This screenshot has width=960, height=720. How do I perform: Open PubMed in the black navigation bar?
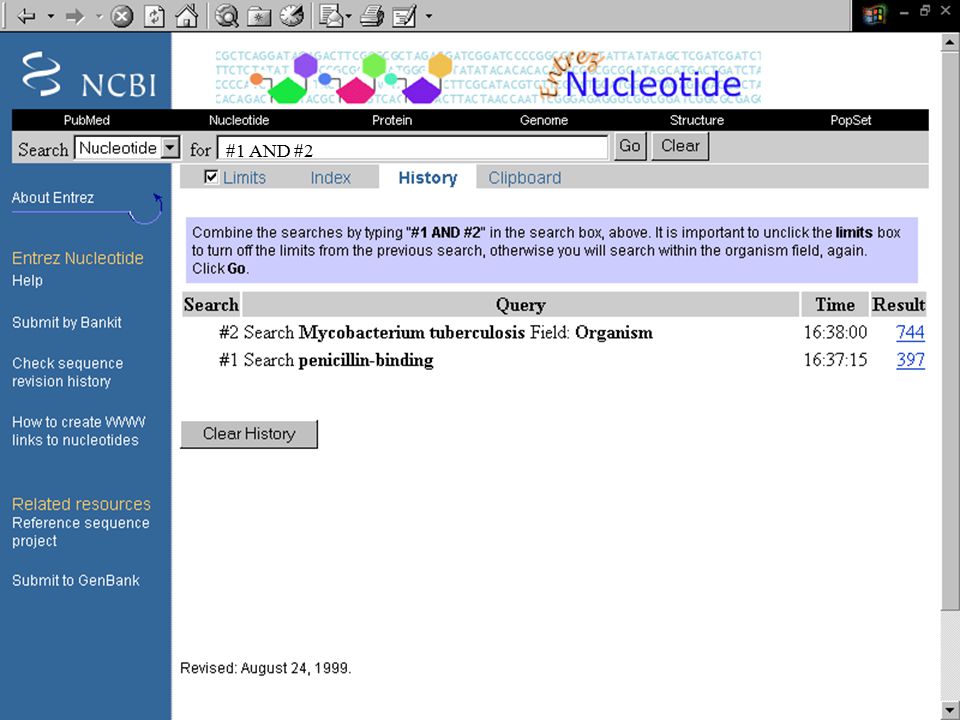pos(87,120)
